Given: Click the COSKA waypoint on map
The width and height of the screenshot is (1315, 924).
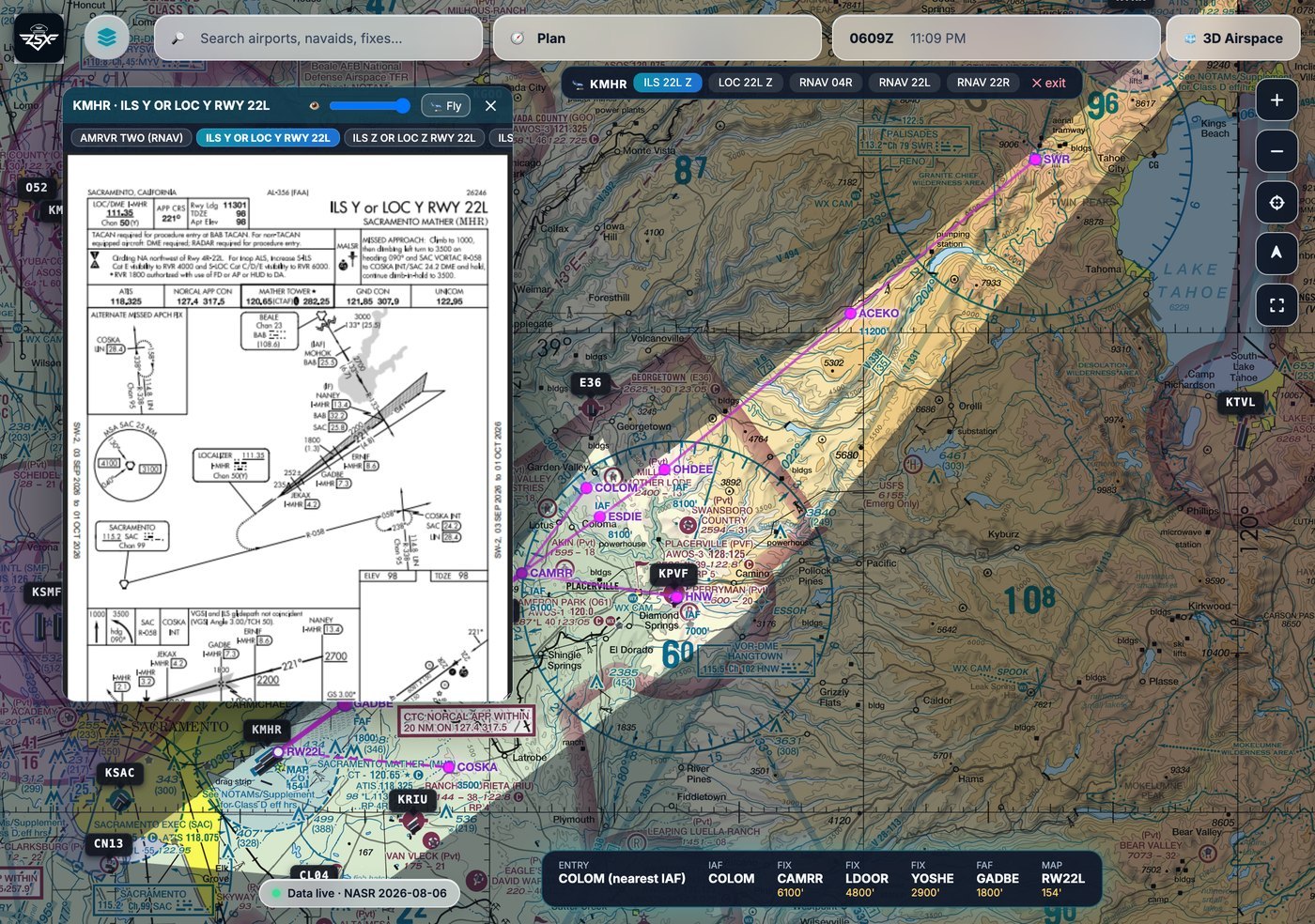Looking at the screenshot, I should point(449,767).
